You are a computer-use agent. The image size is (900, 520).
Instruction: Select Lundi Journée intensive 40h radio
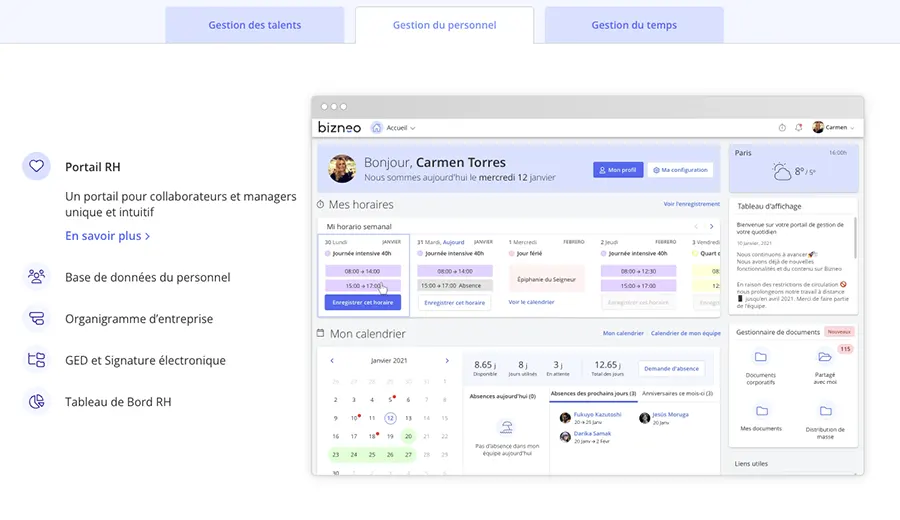[328, 253]
